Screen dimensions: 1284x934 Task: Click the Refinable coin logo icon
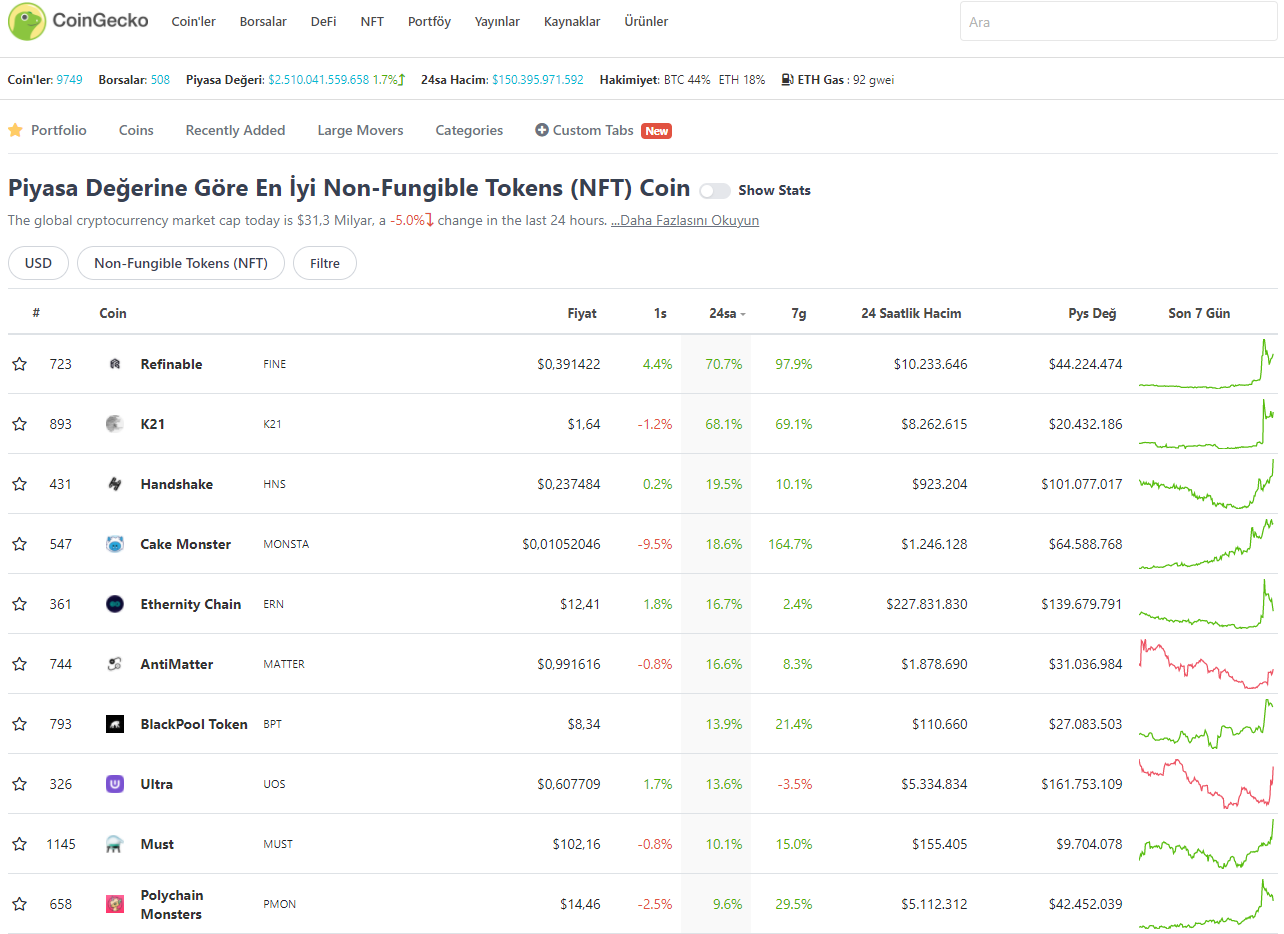[x=115, y=364]
